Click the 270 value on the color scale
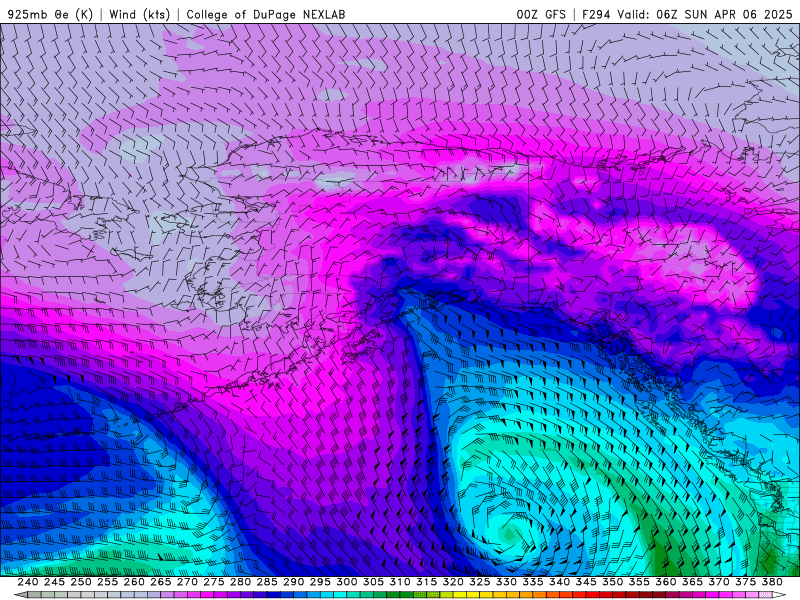The width and height of the screenshot is (800, 600). 187,582
